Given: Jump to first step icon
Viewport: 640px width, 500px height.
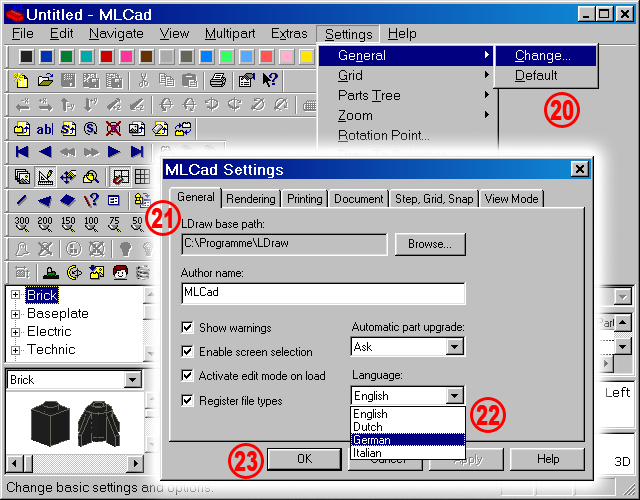Looking at the screenshot, I should (x=22, y=152).
